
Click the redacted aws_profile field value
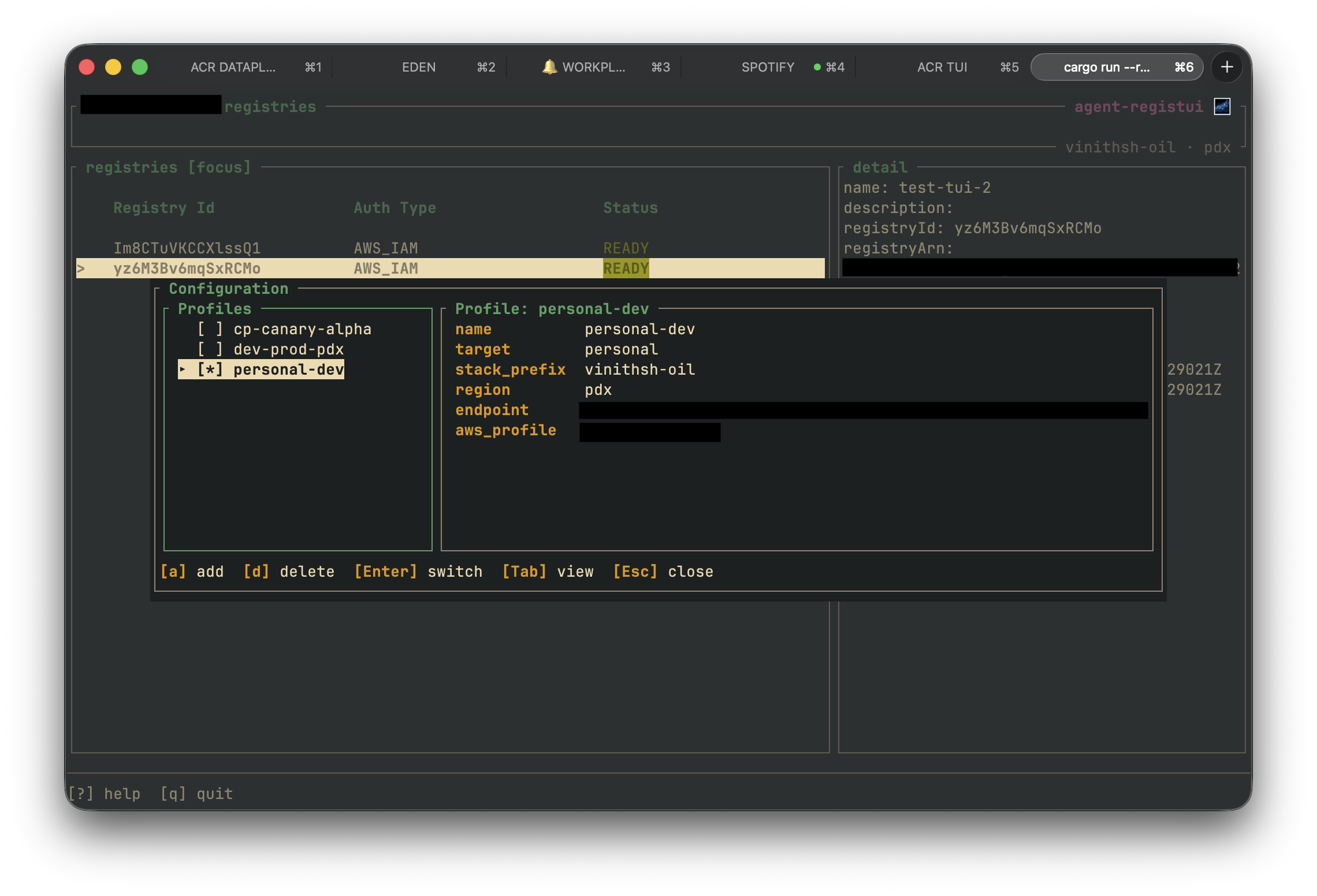650,432
